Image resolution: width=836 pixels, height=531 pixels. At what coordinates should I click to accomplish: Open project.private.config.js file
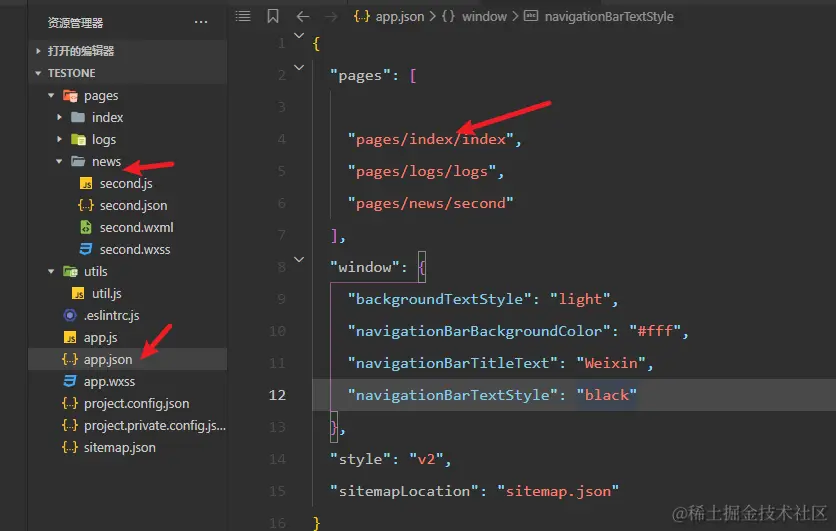click(155, 425)
